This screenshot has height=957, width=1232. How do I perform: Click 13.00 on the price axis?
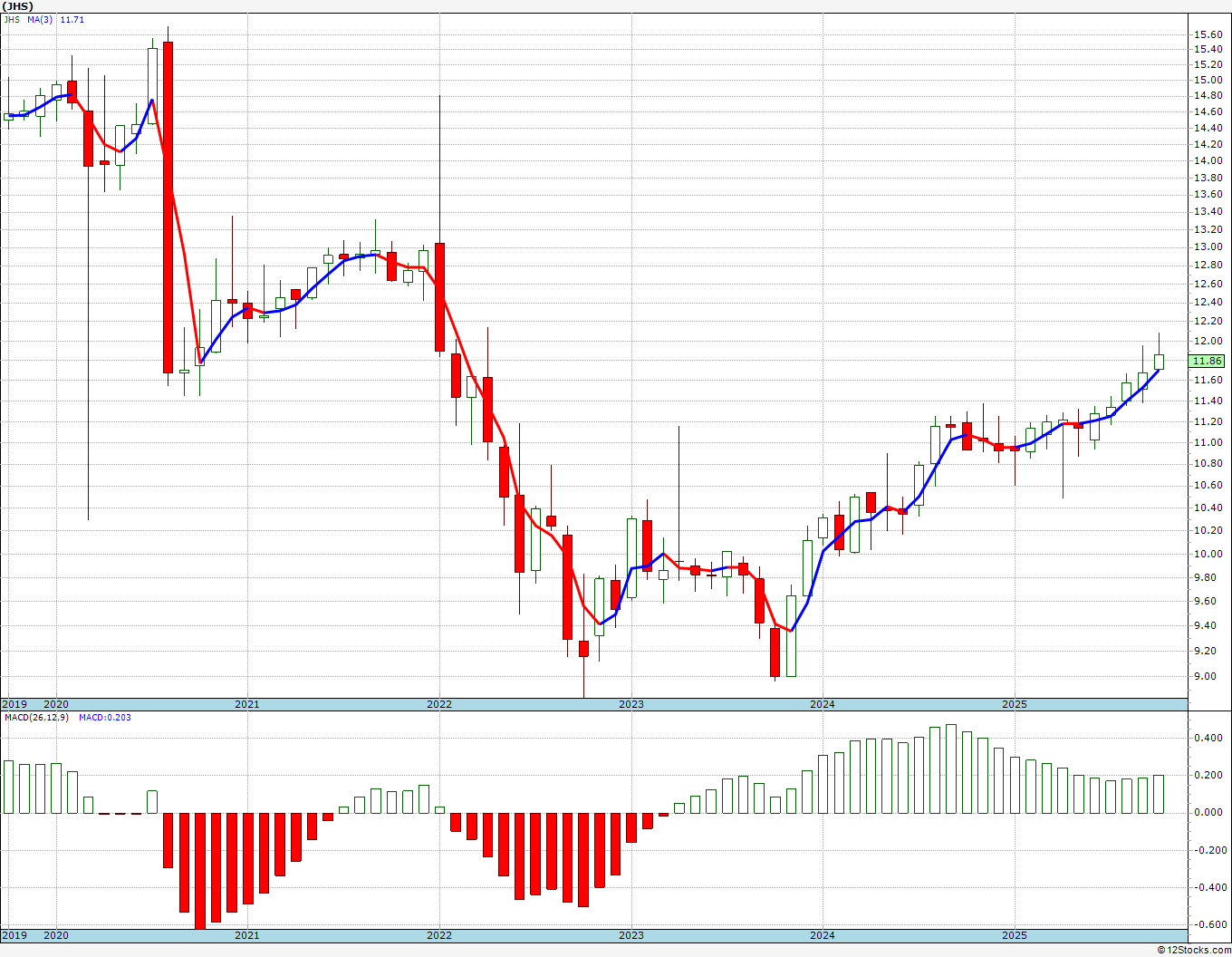(1208, 246)
